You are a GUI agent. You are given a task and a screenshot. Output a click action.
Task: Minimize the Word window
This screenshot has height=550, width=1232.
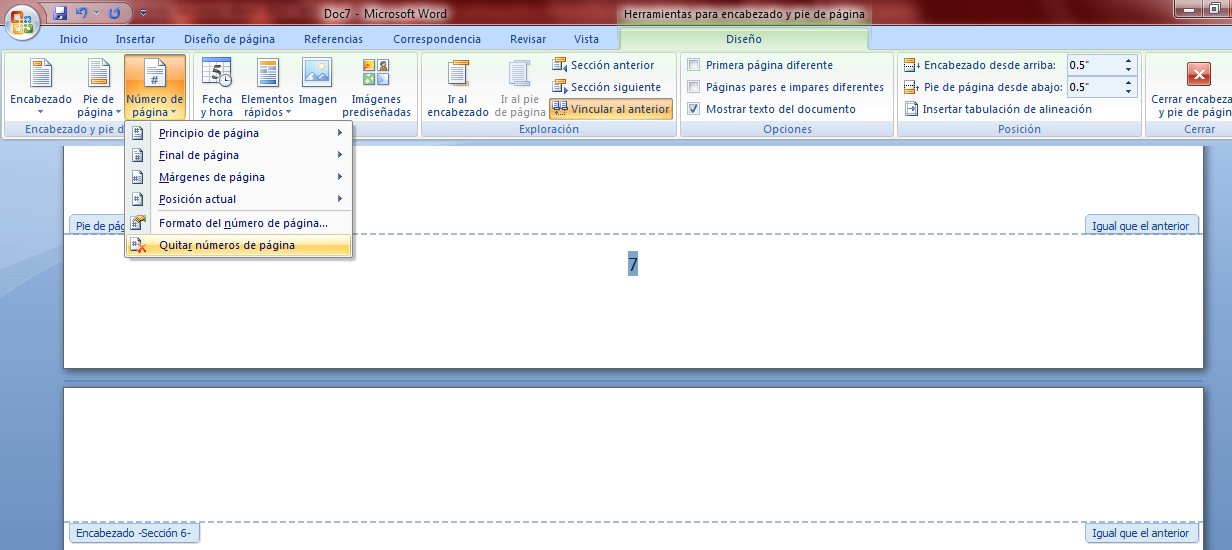[x=1186, y=9]
